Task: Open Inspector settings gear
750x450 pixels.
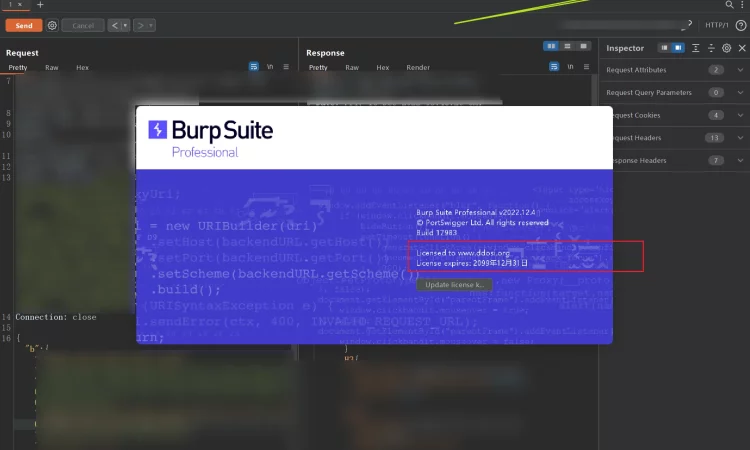Action: click(x=727, y=48)
